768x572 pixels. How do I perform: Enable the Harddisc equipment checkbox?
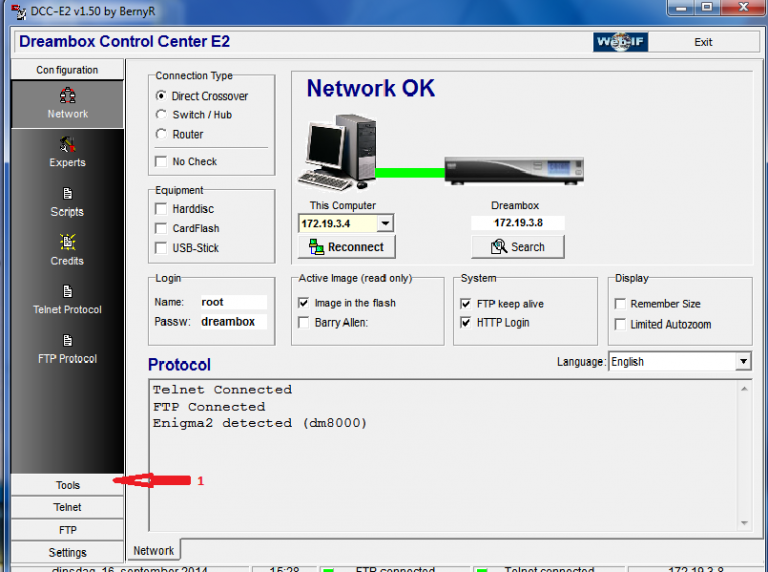click(162, 209)
